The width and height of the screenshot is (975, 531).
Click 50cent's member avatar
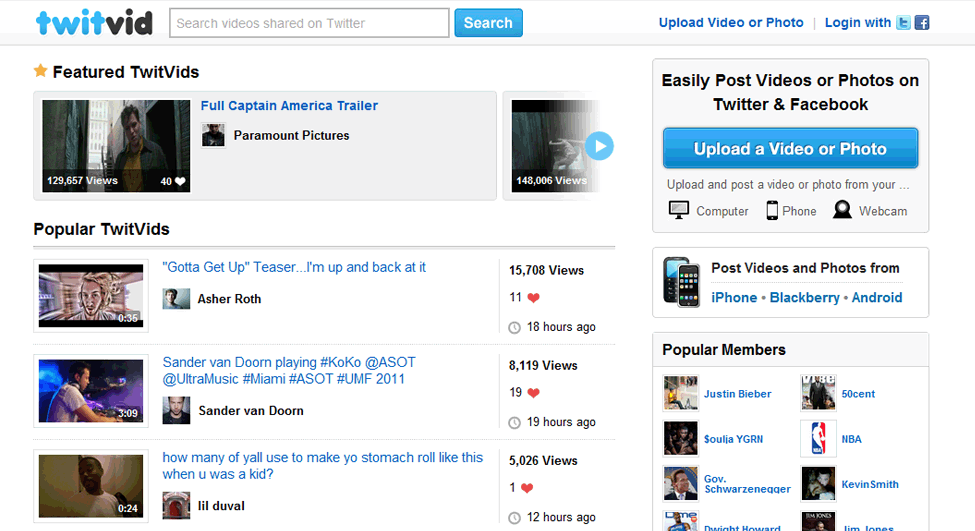818,393
